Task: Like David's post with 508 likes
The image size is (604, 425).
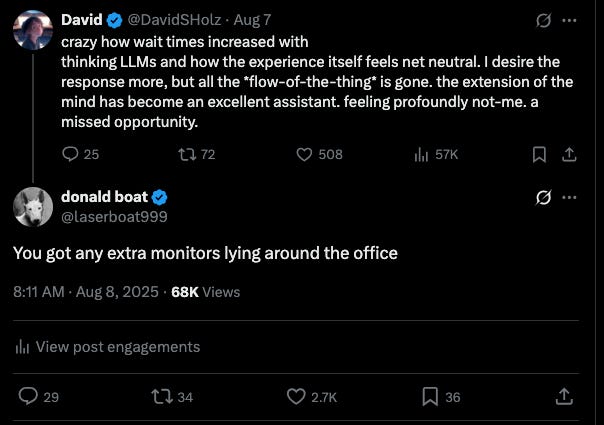Action: pyautogui.click(x=305, y=154)
